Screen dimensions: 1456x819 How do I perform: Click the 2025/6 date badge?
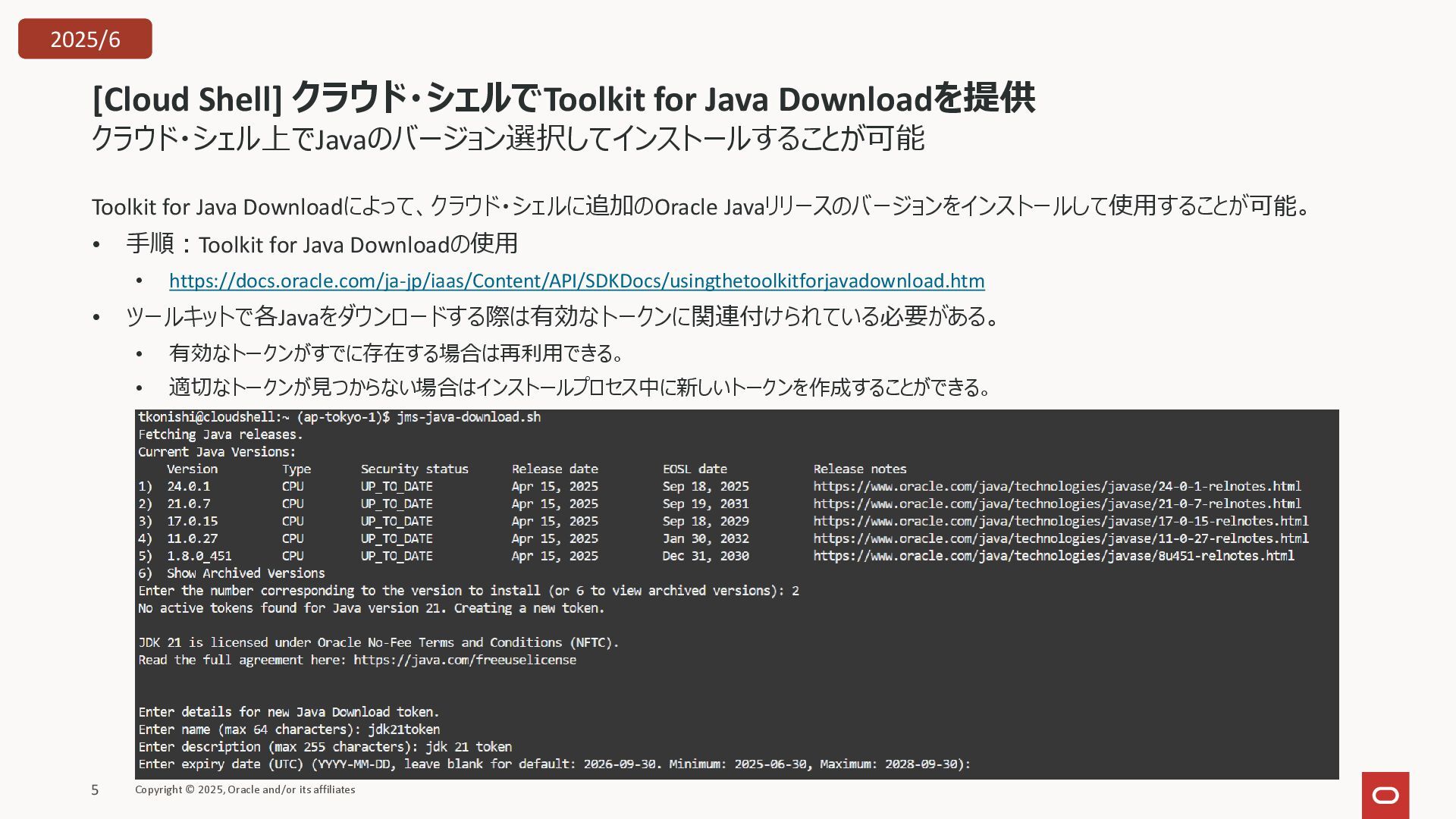[x=85, y=39]
